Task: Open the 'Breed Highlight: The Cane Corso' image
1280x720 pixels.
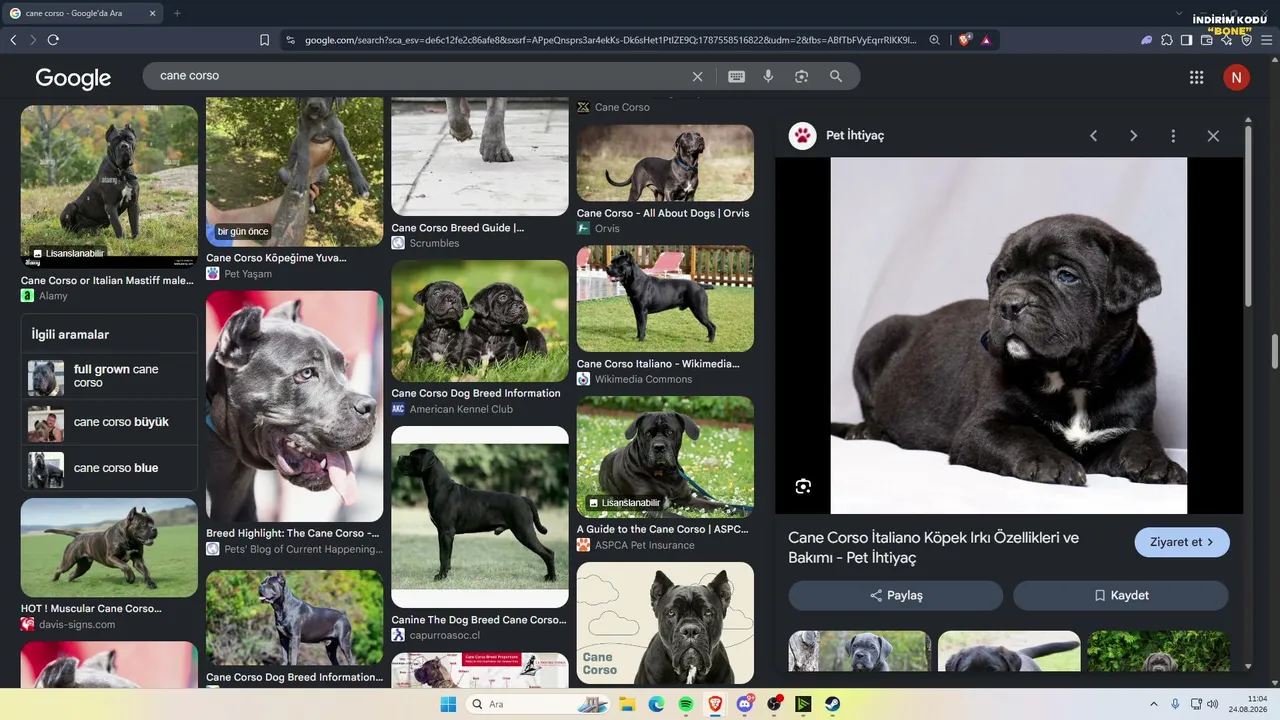Action: [x=294, y=406]
